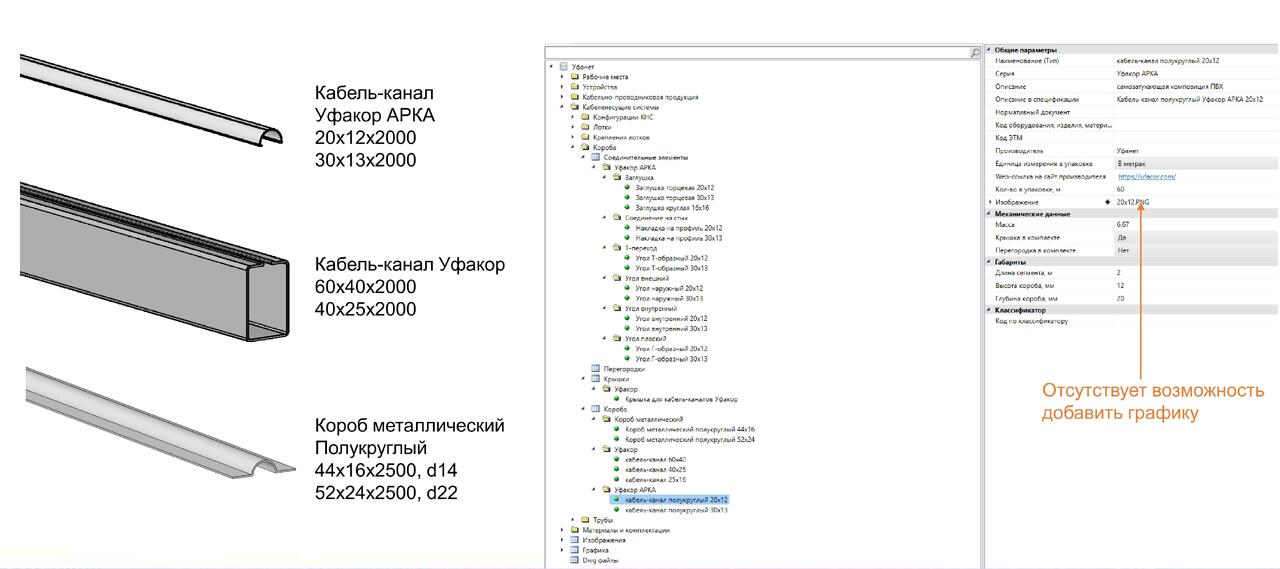
Task: Click green dot of Заглушка торцевая 20х12
Action: point(627,188)
